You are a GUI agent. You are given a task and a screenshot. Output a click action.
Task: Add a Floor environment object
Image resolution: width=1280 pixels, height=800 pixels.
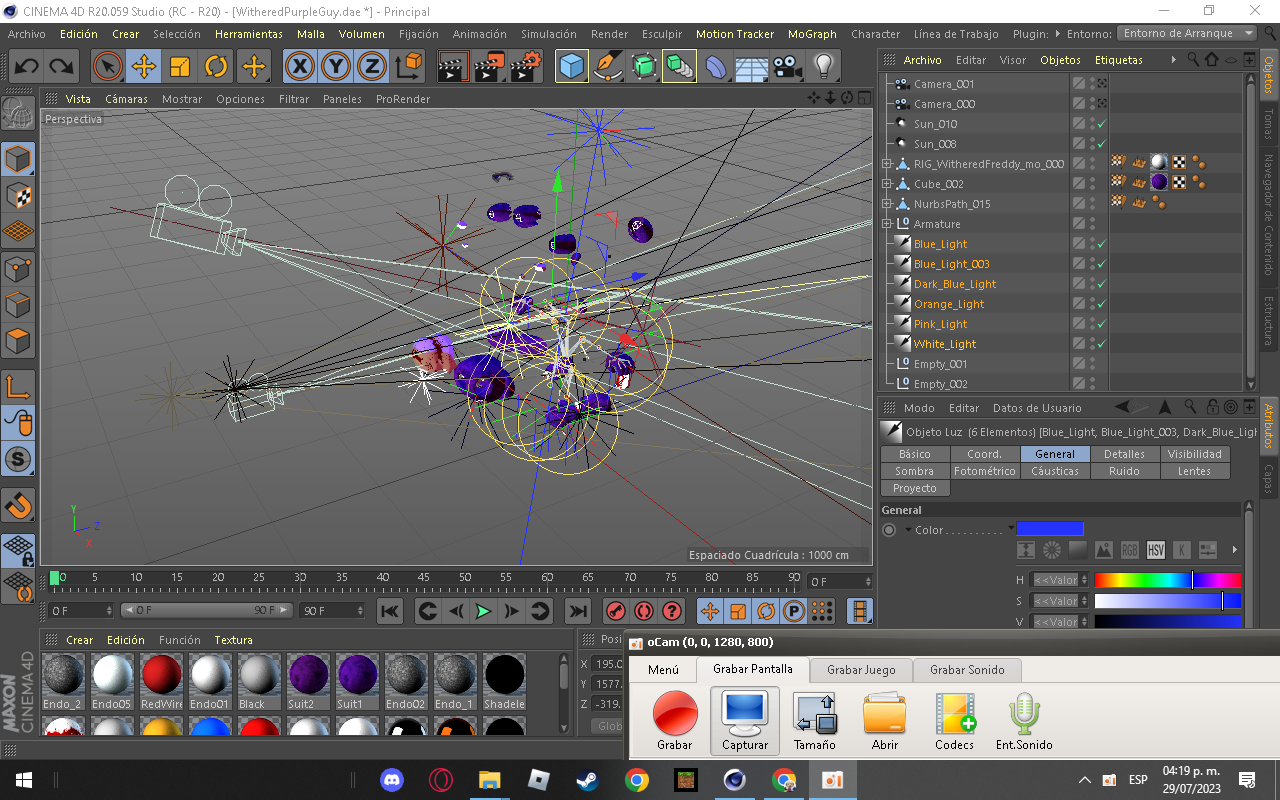coord(751,67)
